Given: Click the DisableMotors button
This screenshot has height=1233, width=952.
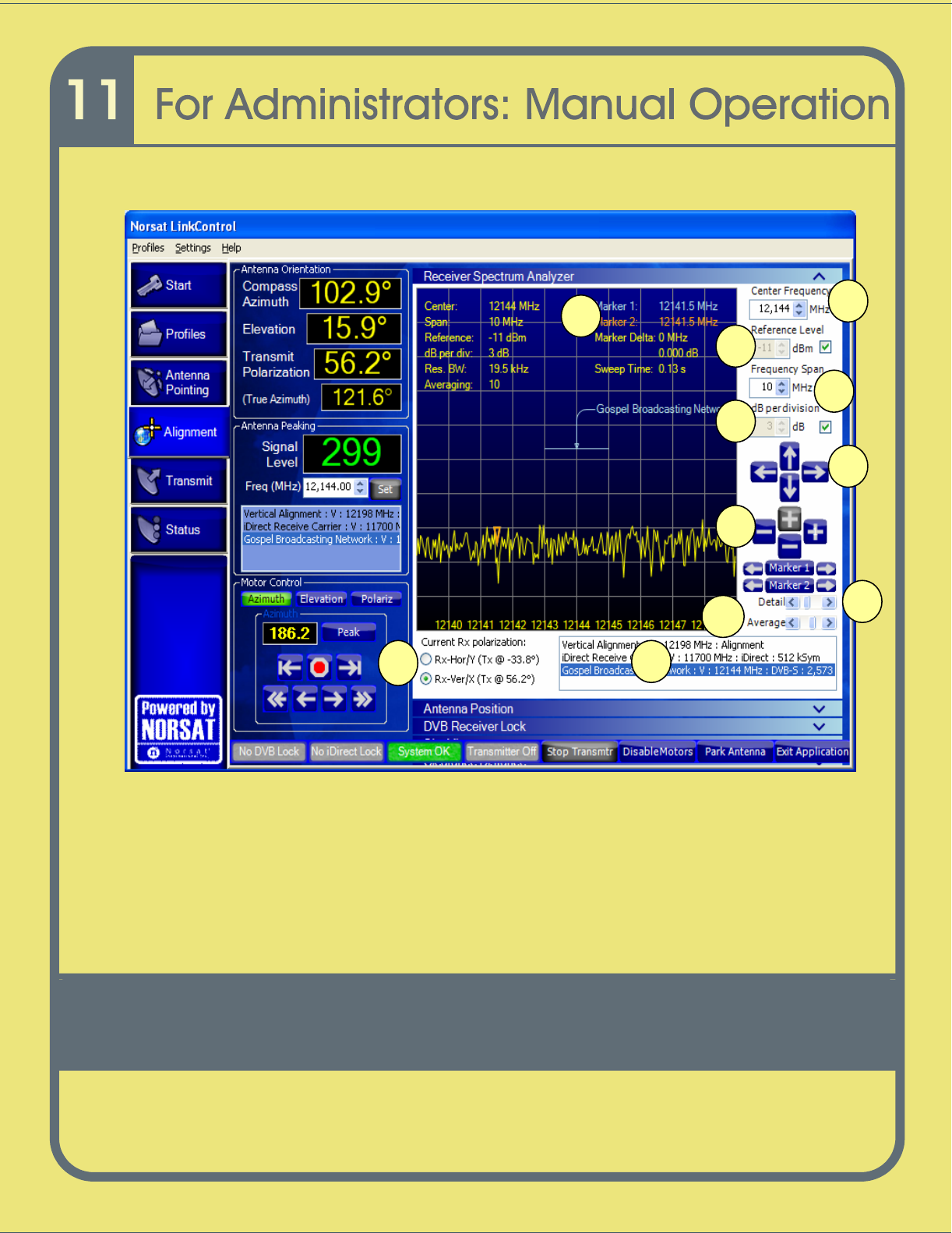Looking at the screenshot, I should click(x=658, y=752).
